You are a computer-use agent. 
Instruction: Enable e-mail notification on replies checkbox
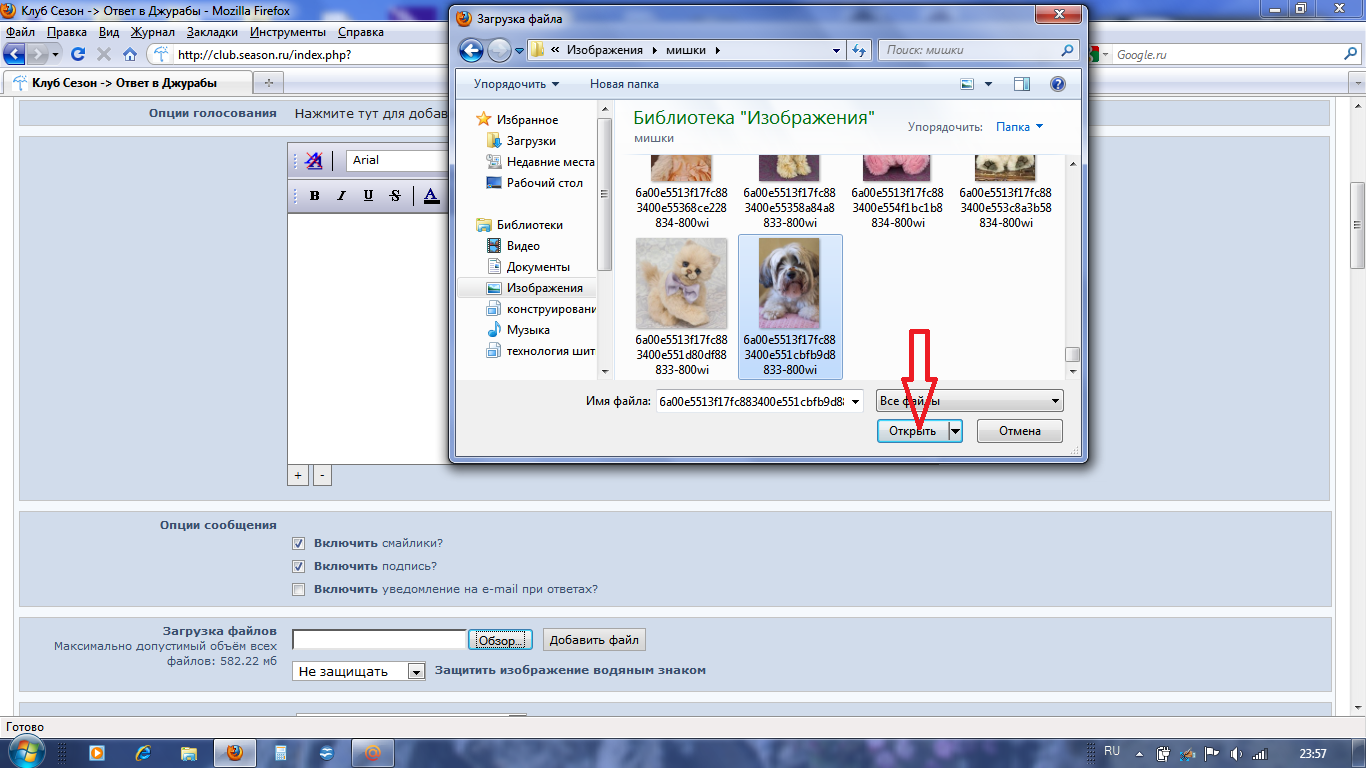pyautogui.click(x=298, y=589)
